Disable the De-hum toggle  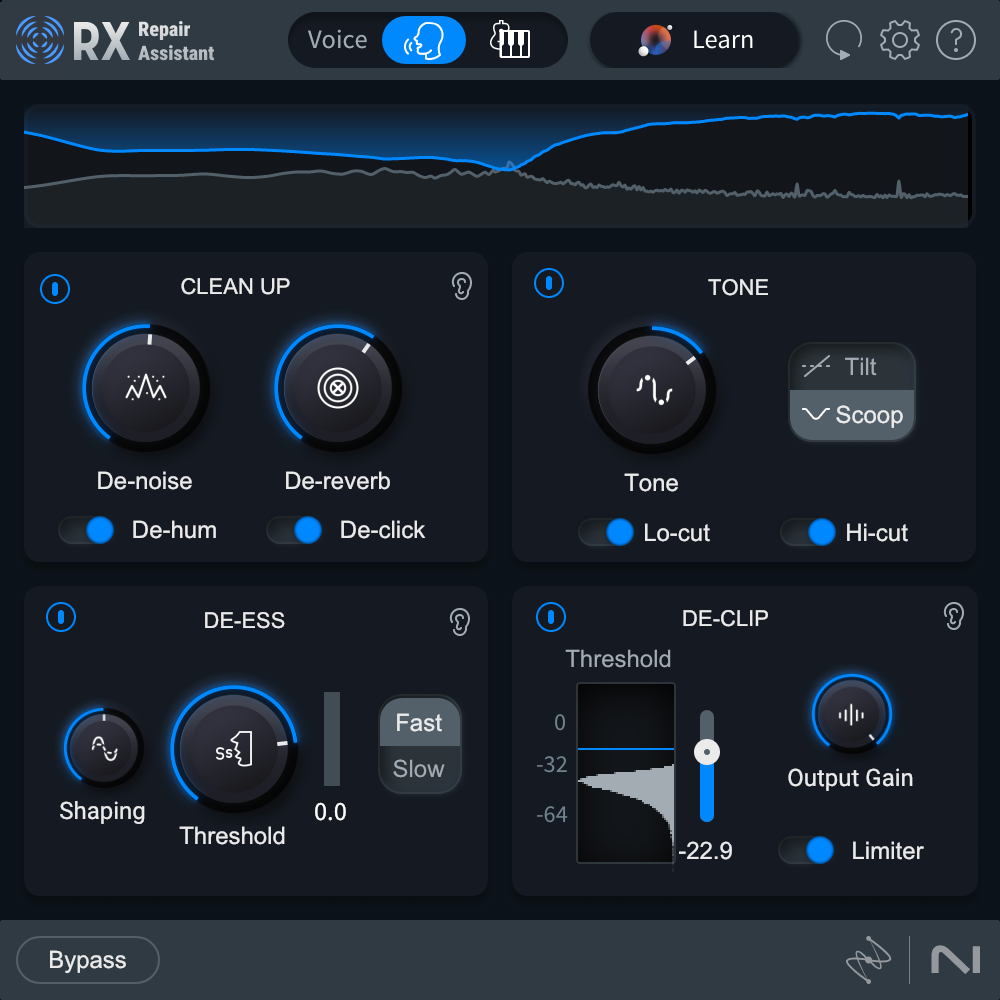coord(86,530)
